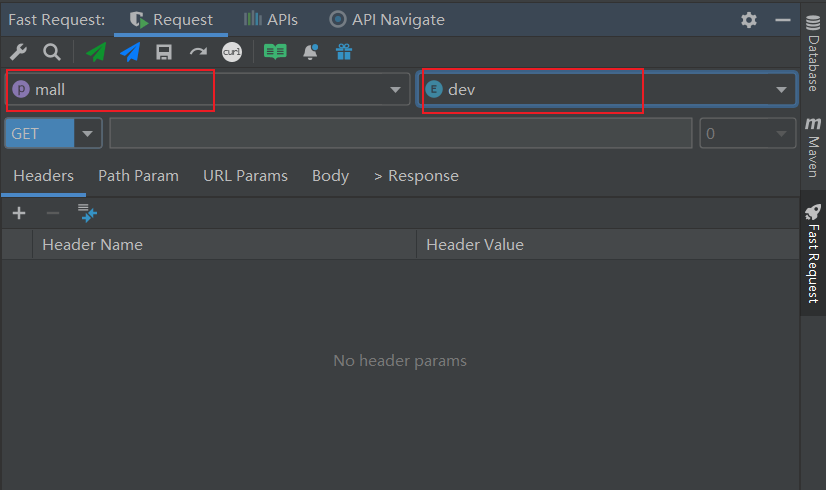Copy as cURL using the curl icon

coord(232,52)
